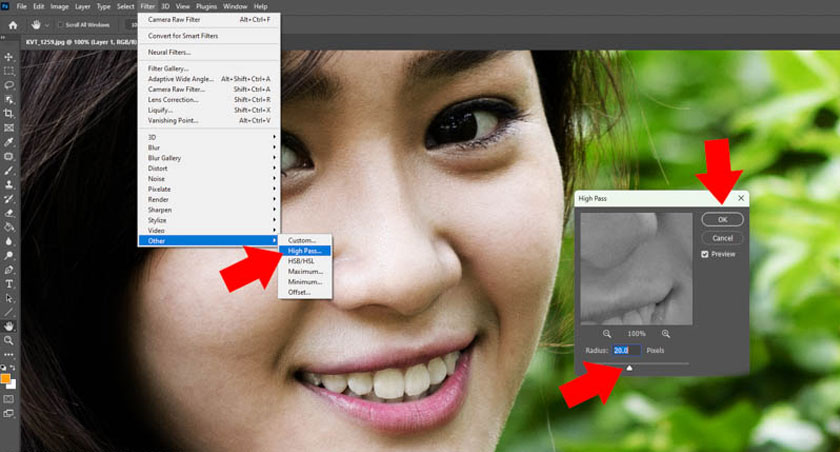
Task: Click the Radius value field
Action: pyautogui.click(x=626, y=350)
